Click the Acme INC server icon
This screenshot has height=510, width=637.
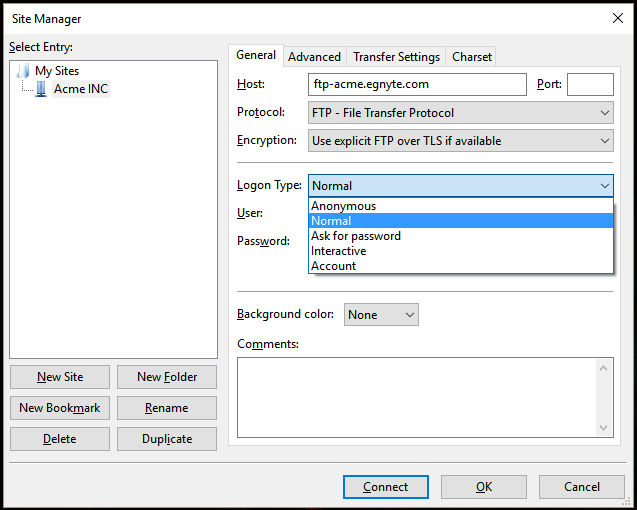41,89
